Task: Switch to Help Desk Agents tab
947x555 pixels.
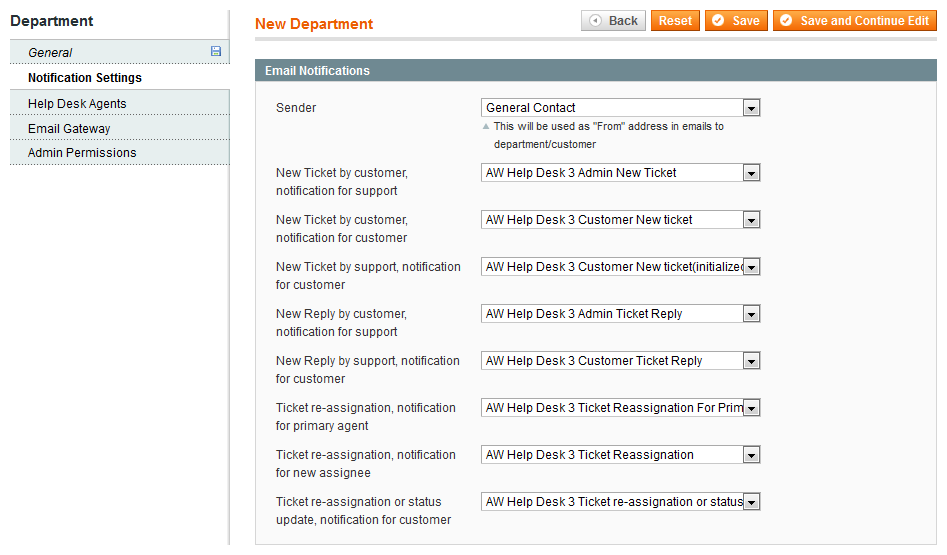Action: pos(77,104)
